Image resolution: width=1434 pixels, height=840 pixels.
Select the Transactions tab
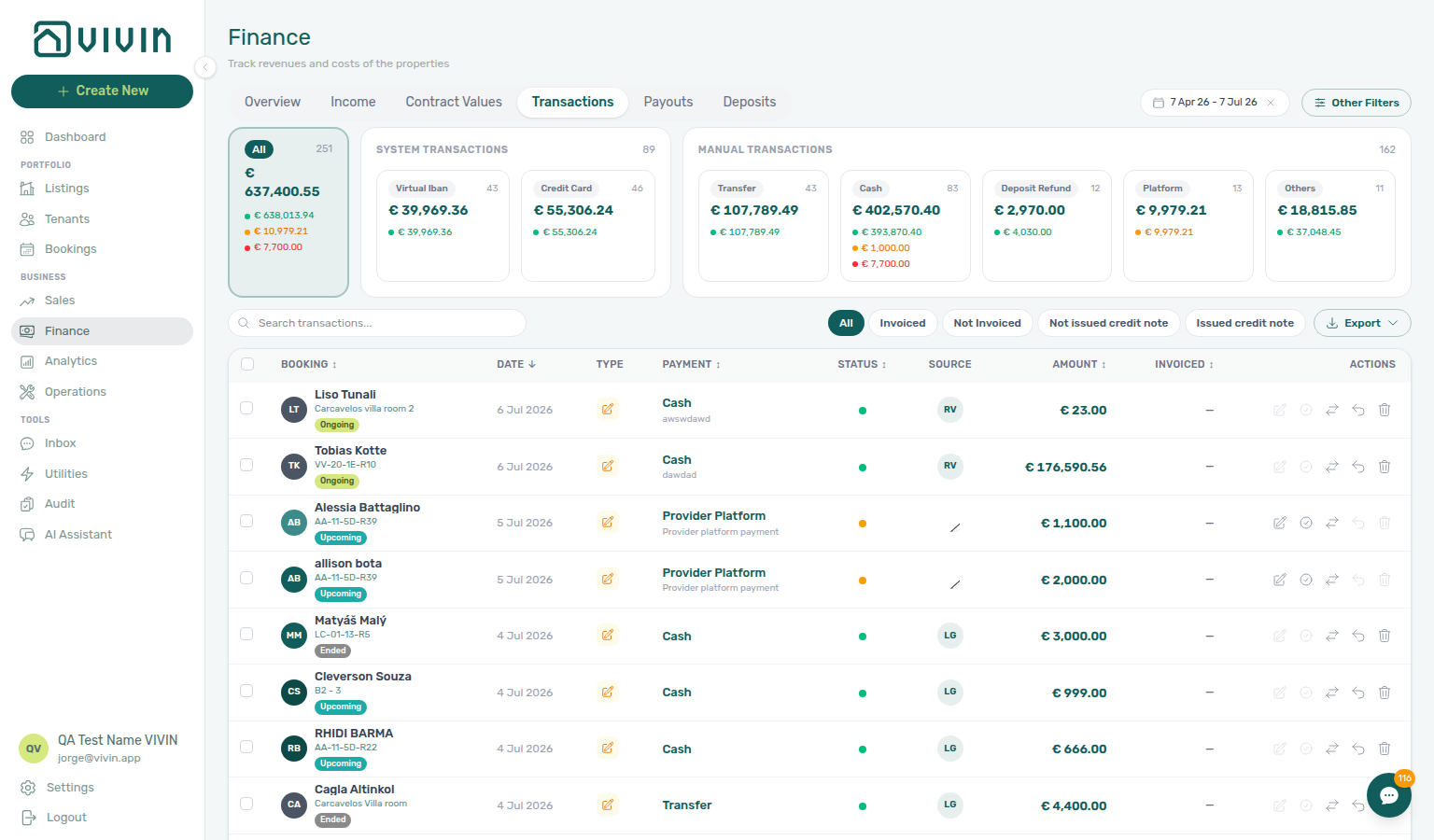click(573, 103)
